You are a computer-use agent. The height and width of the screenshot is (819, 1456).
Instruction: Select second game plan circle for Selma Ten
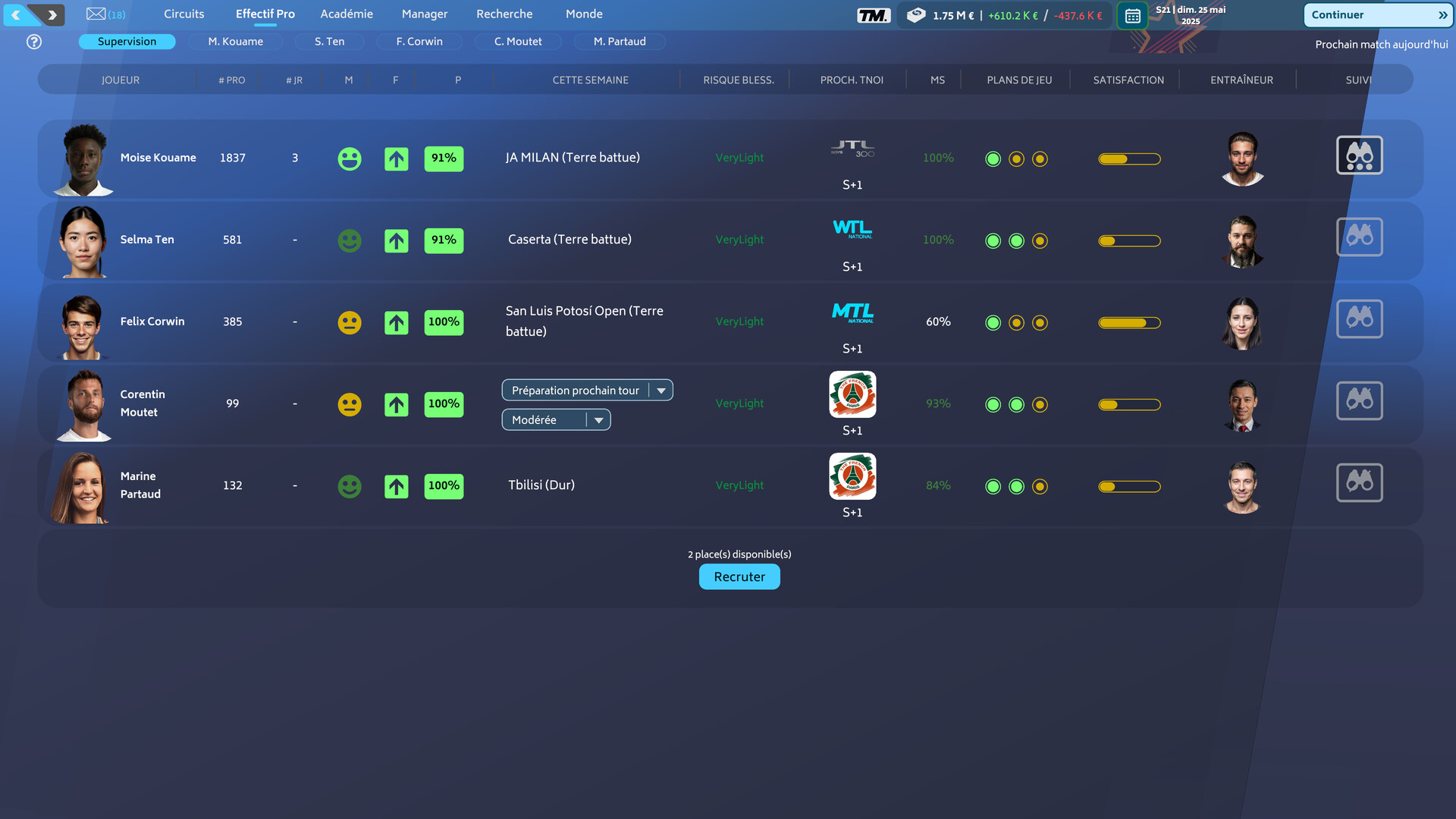pos(1016,241)
